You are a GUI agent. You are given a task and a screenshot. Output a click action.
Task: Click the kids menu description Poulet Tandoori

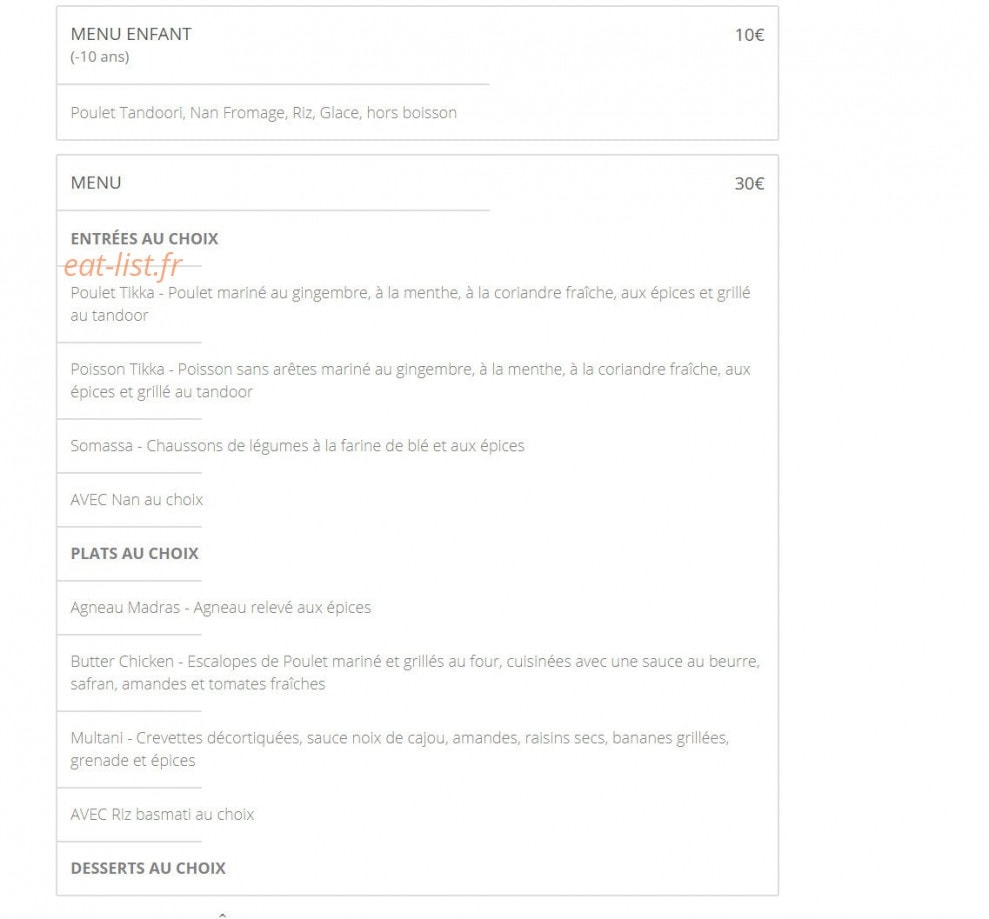tap(264, 112)
